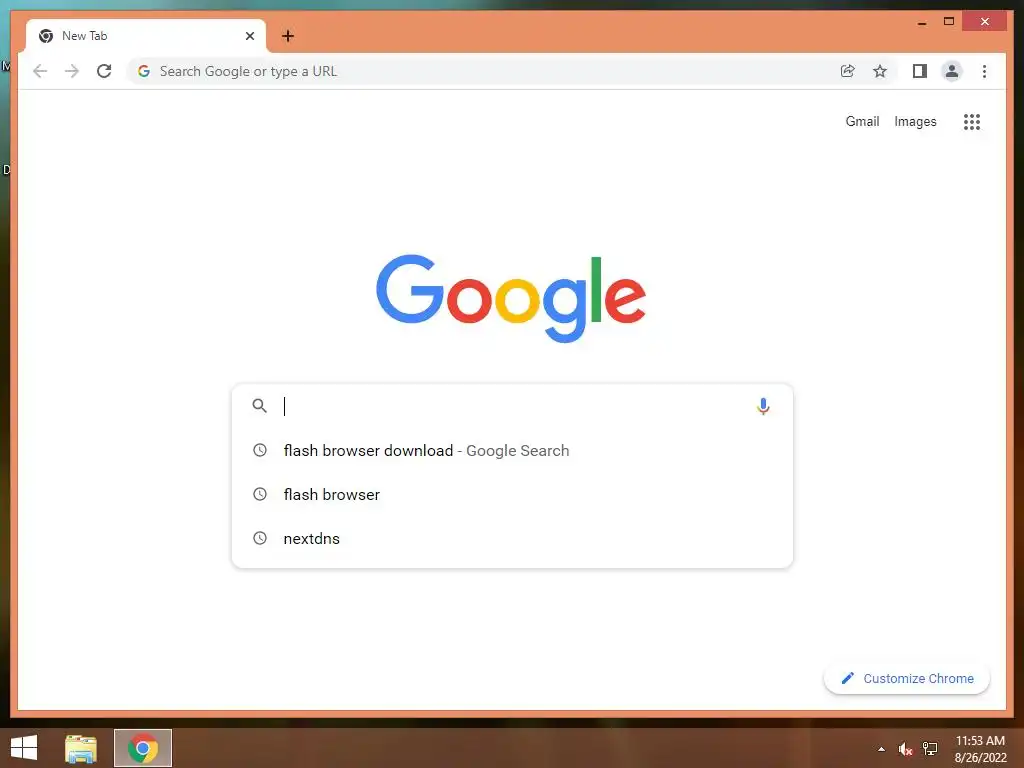Show hidden system tray icons

(882, 749)
